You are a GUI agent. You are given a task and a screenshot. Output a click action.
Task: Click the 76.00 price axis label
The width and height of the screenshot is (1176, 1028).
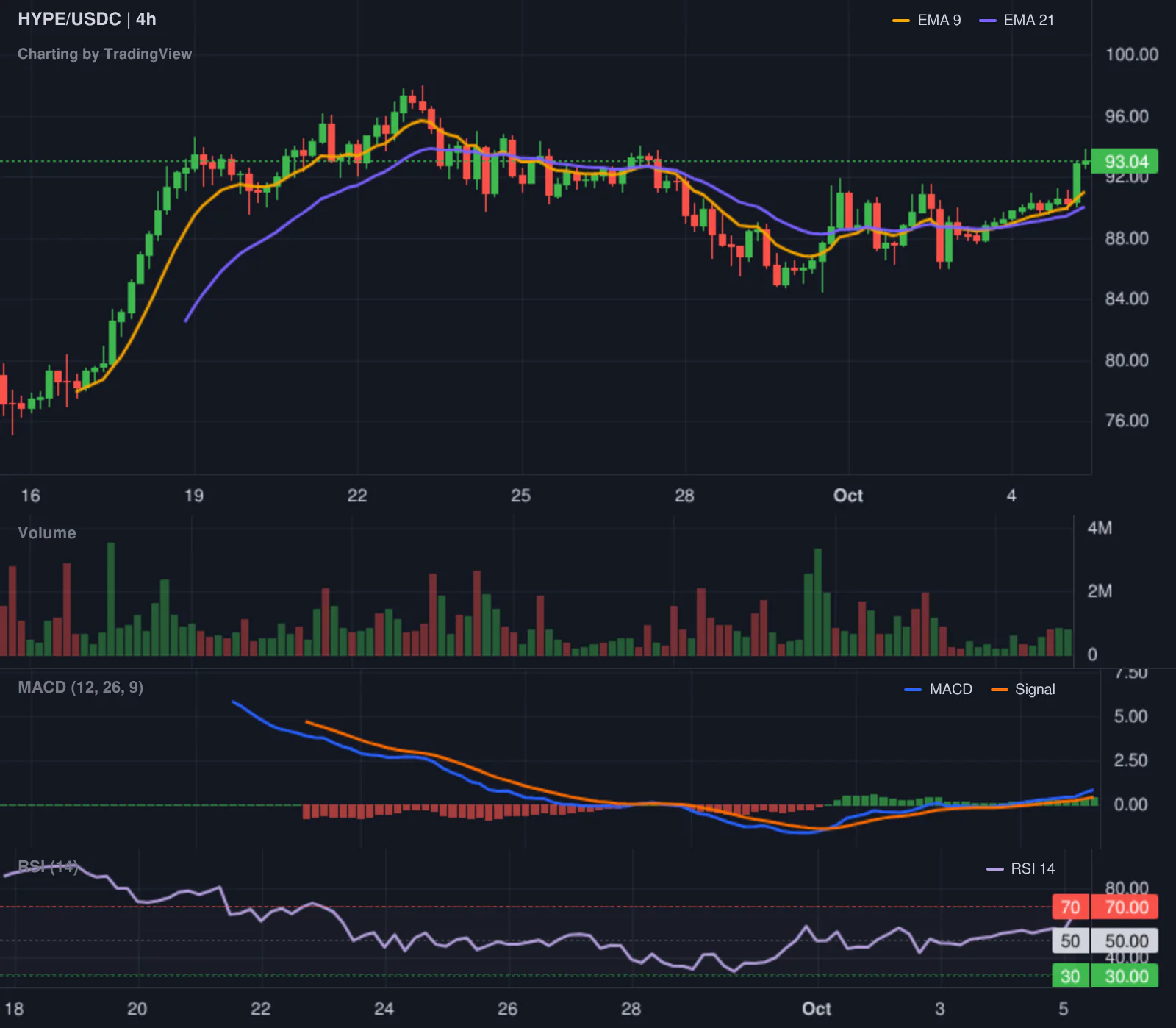click(1127, 421)
